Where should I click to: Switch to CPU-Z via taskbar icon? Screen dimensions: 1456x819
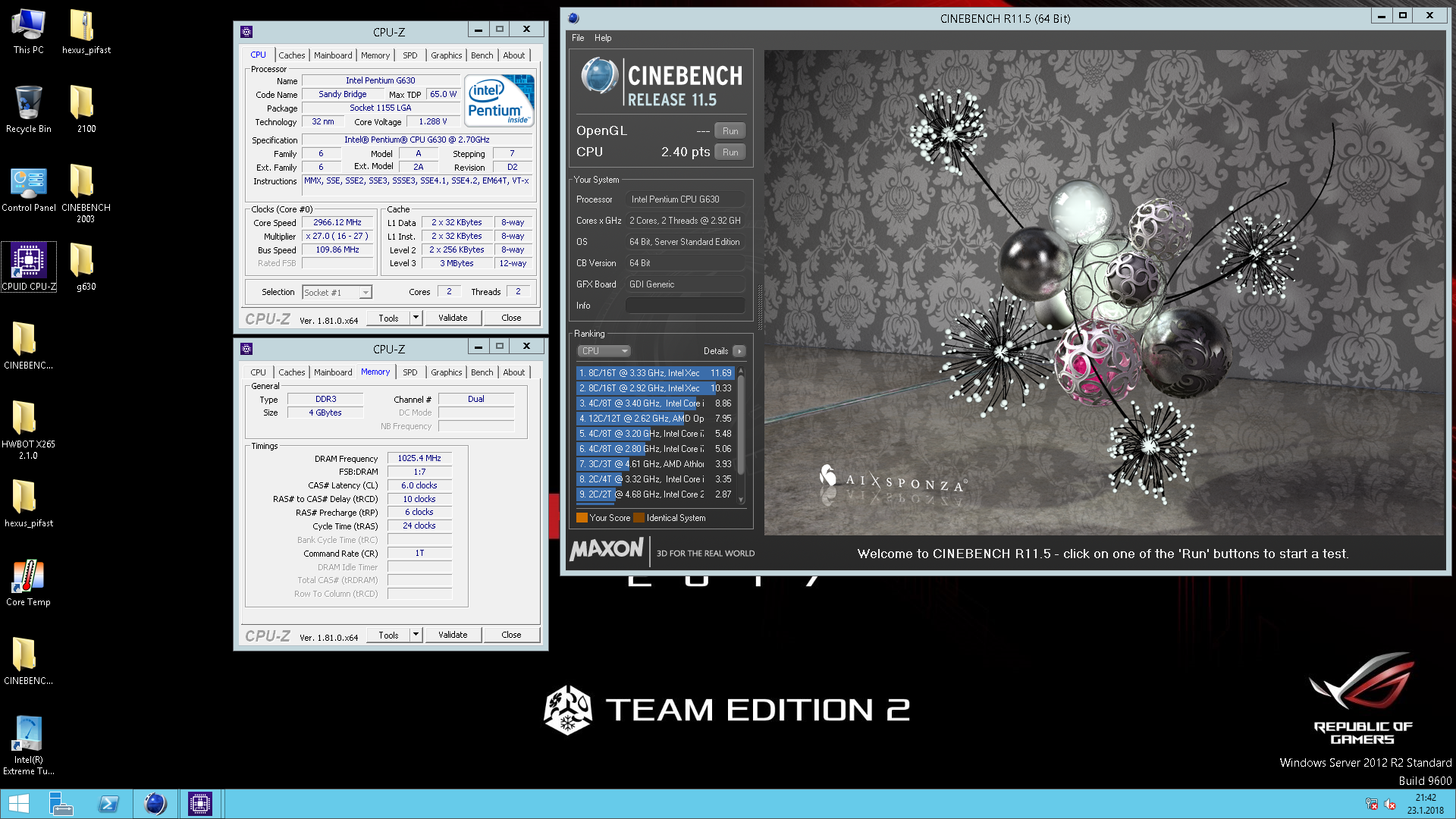200,804
